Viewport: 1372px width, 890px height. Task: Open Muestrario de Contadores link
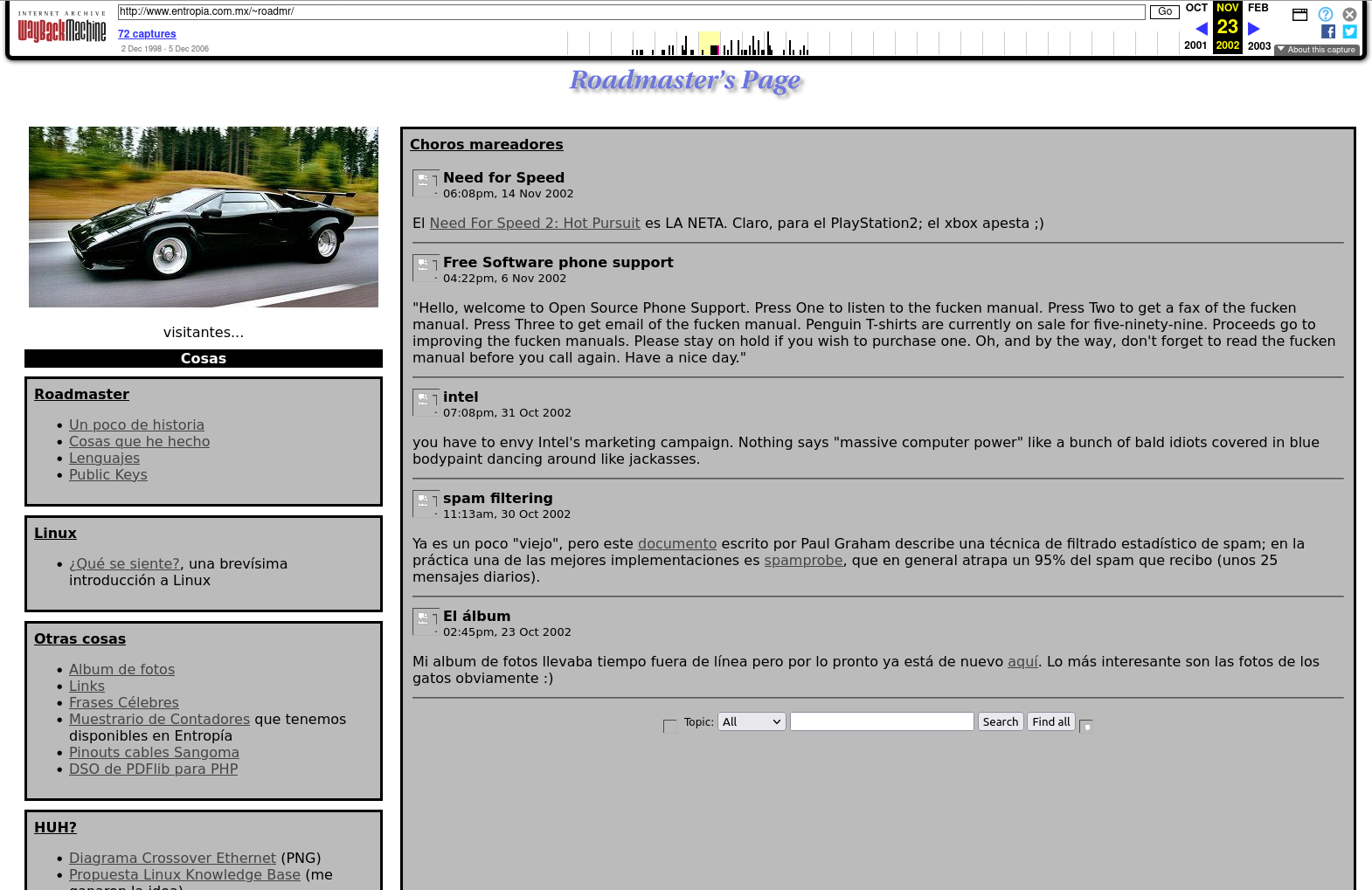(159, 719)
